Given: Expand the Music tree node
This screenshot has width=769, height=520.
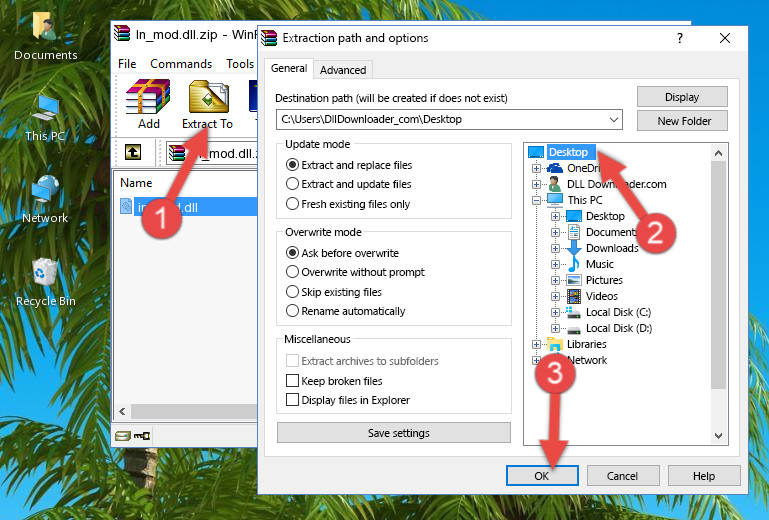Looking at the screenshot, I should (x=555, y=264).
